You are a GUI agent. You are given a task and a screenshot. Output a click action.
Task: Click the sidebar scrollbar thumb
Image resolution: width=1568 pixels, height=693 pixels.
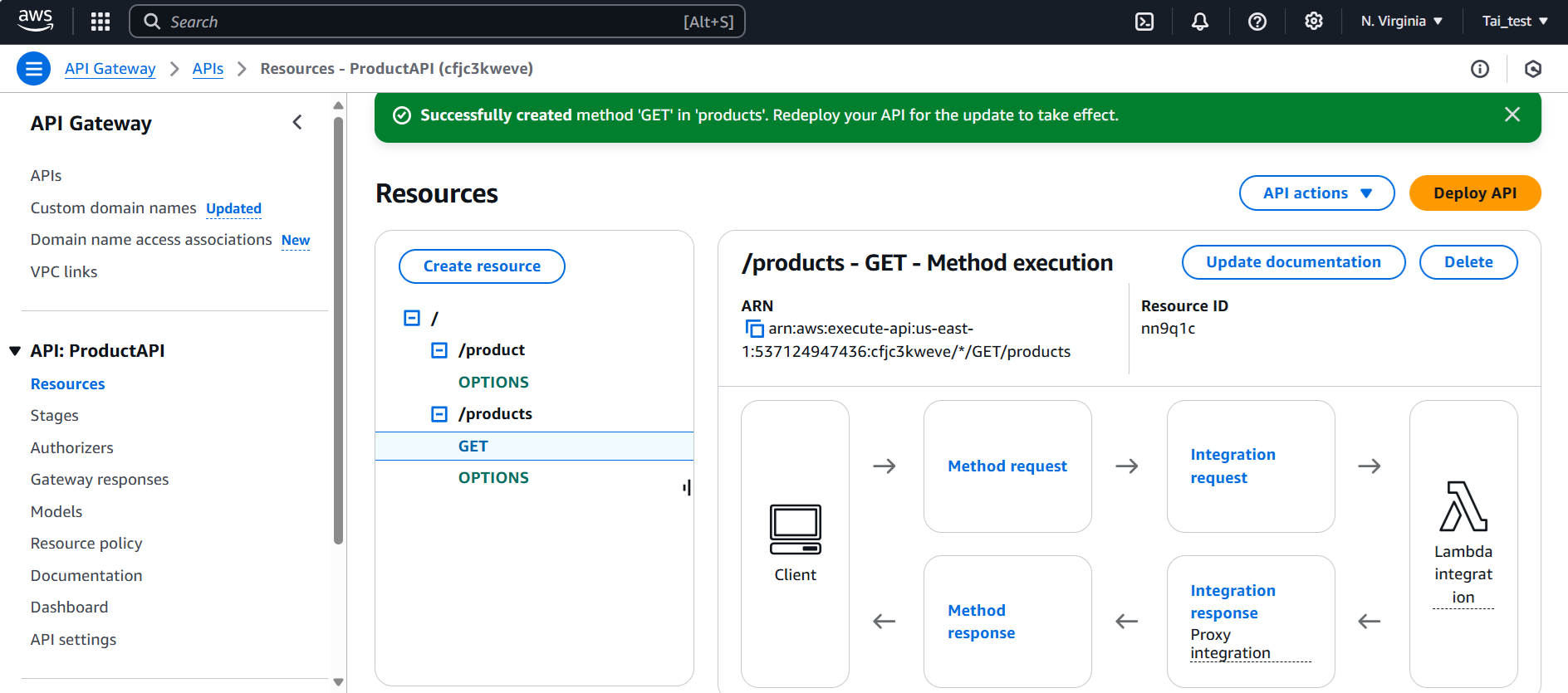point(338,330)
